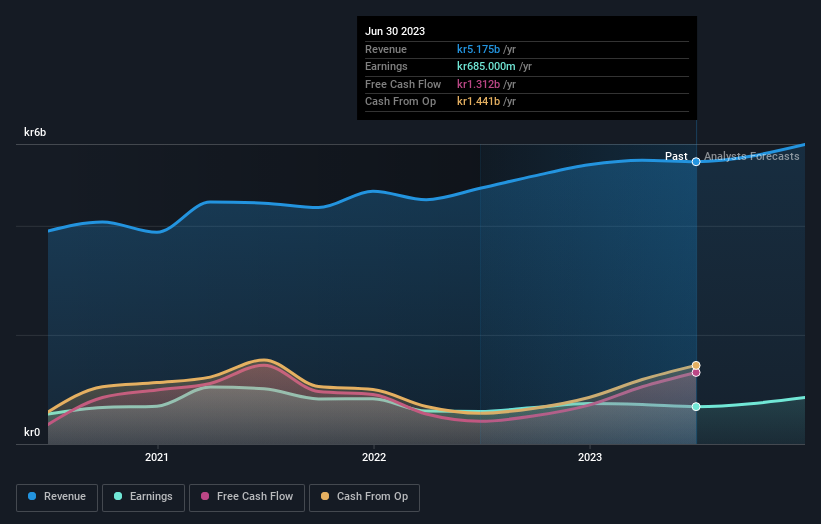Viewport: 821px width, 524px height.
Task: Click the Earnings row label in tooltip
Action: (x=386, y=66)
